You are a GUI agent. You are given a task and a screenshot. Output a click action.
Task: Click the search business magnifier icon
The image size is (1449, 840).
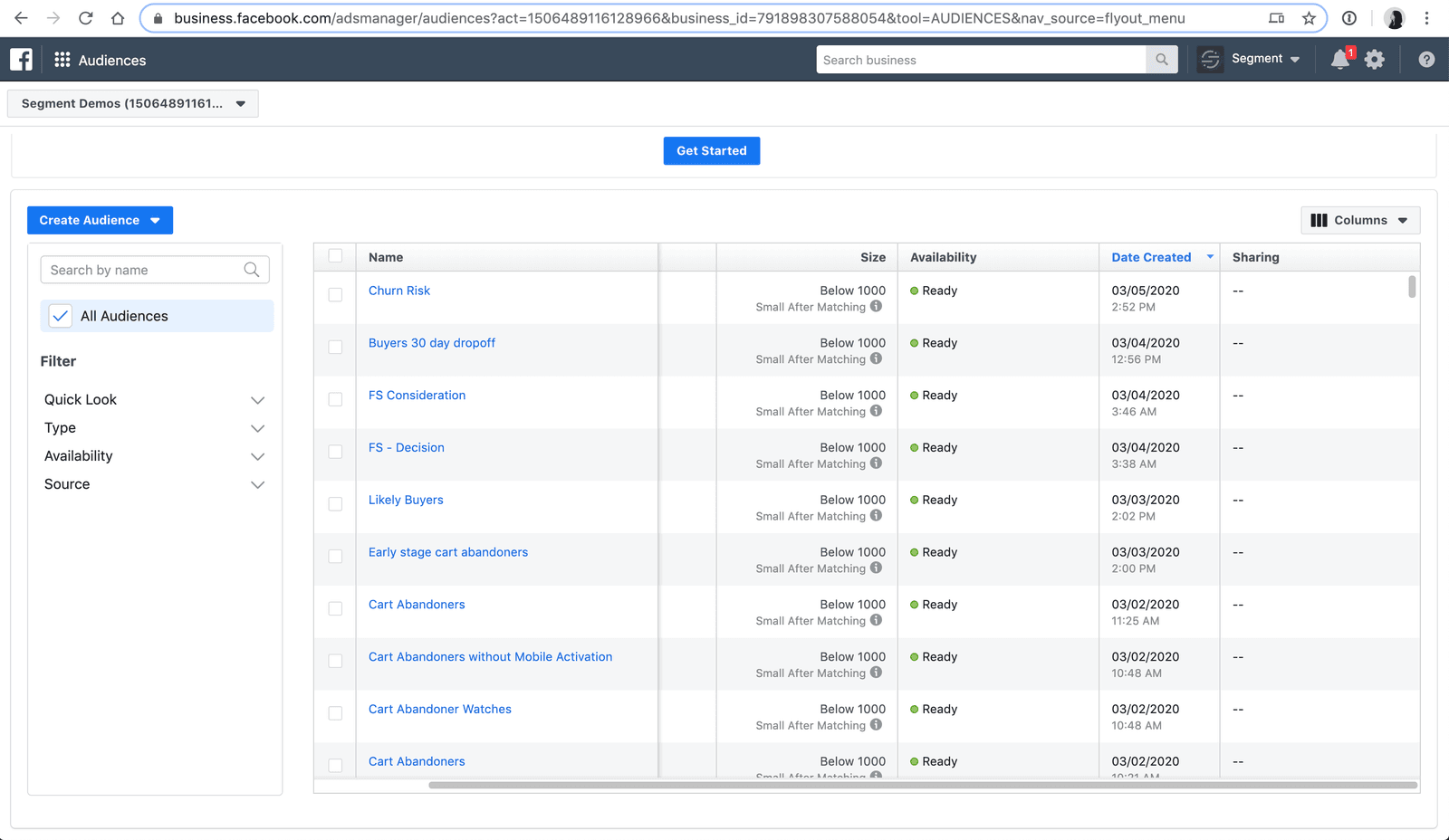(1161, 59)
